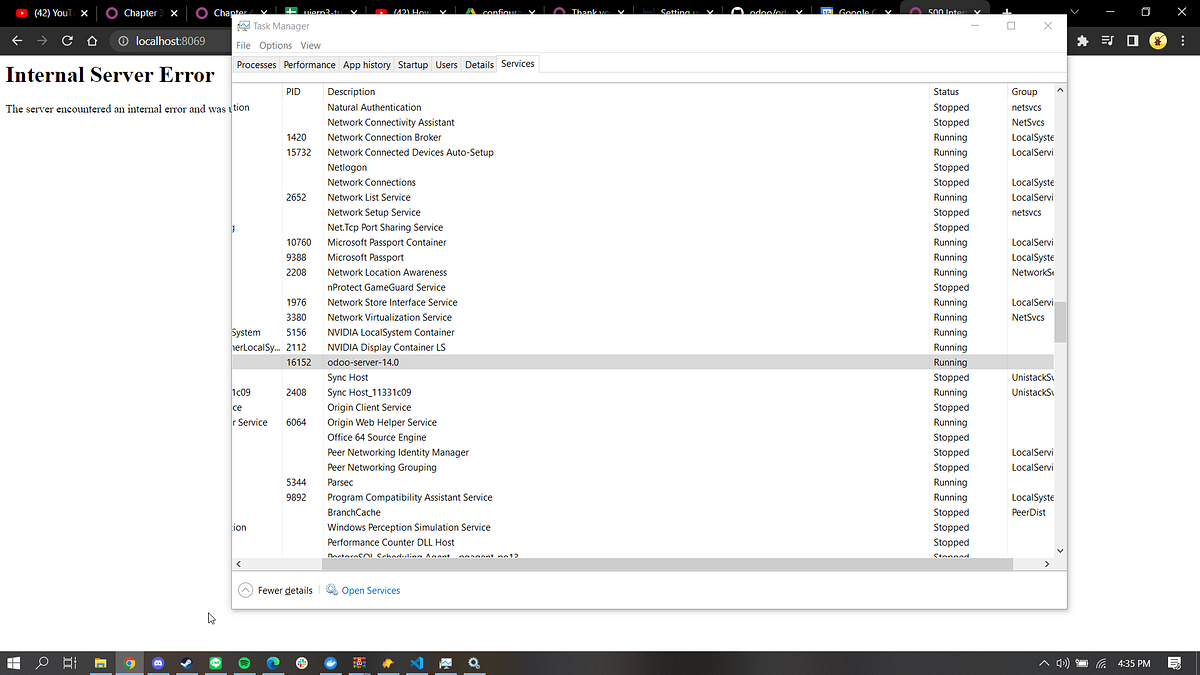Click the browser back arrow
Viewport: 1200px width, 675px height.
16,41
